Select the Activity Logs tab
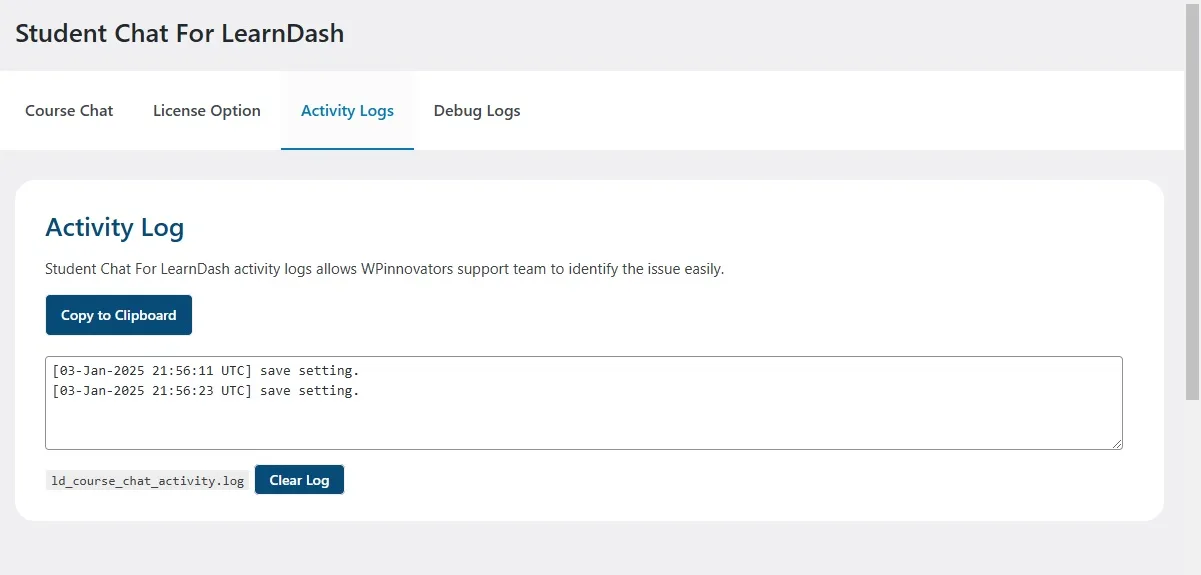 pos(347,111)
